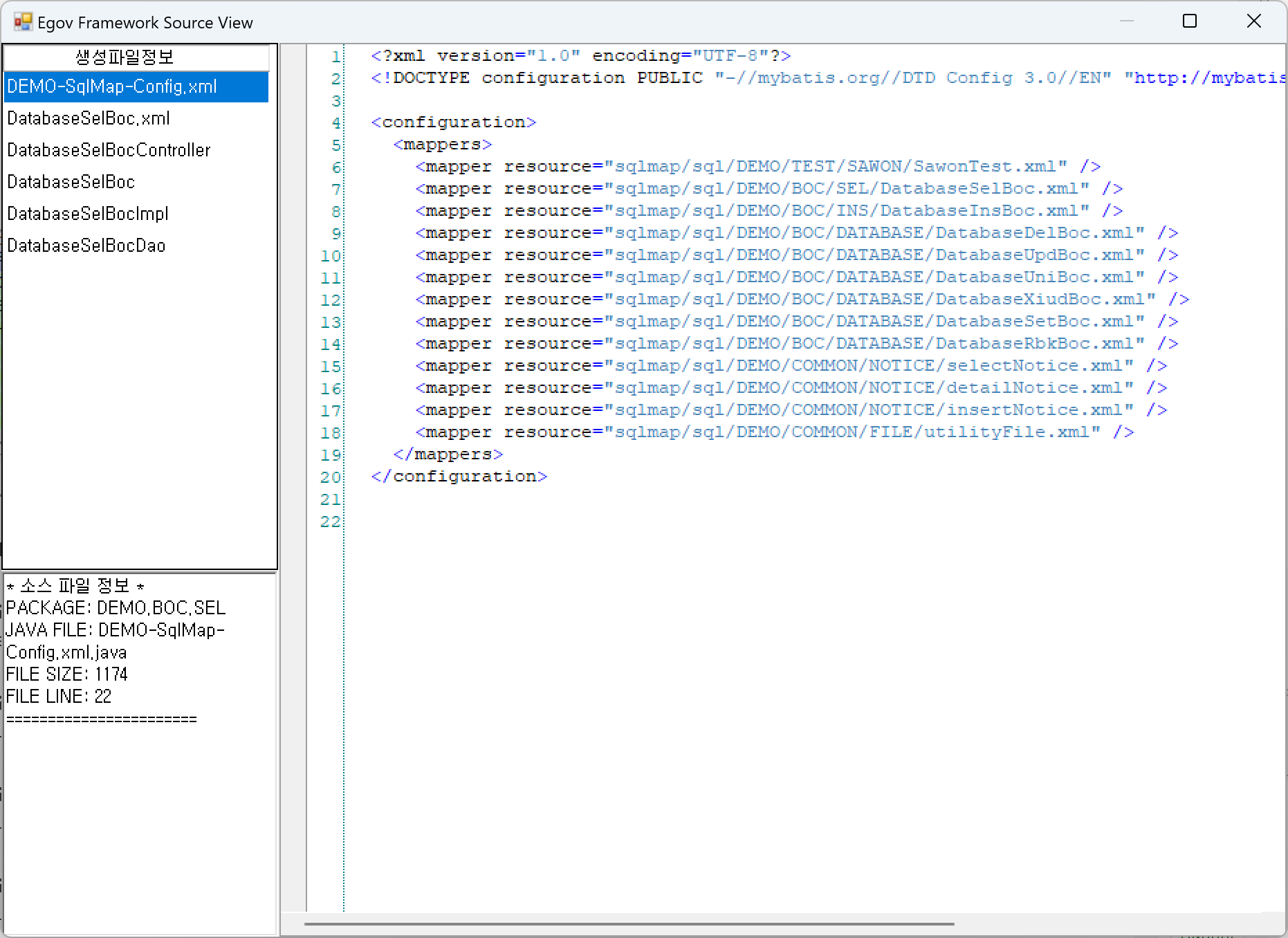Open DatabaseSelBocImpl source file
Image resolution: width=1288 pixels, height=938 pixels.
click(x=88, y=214)
